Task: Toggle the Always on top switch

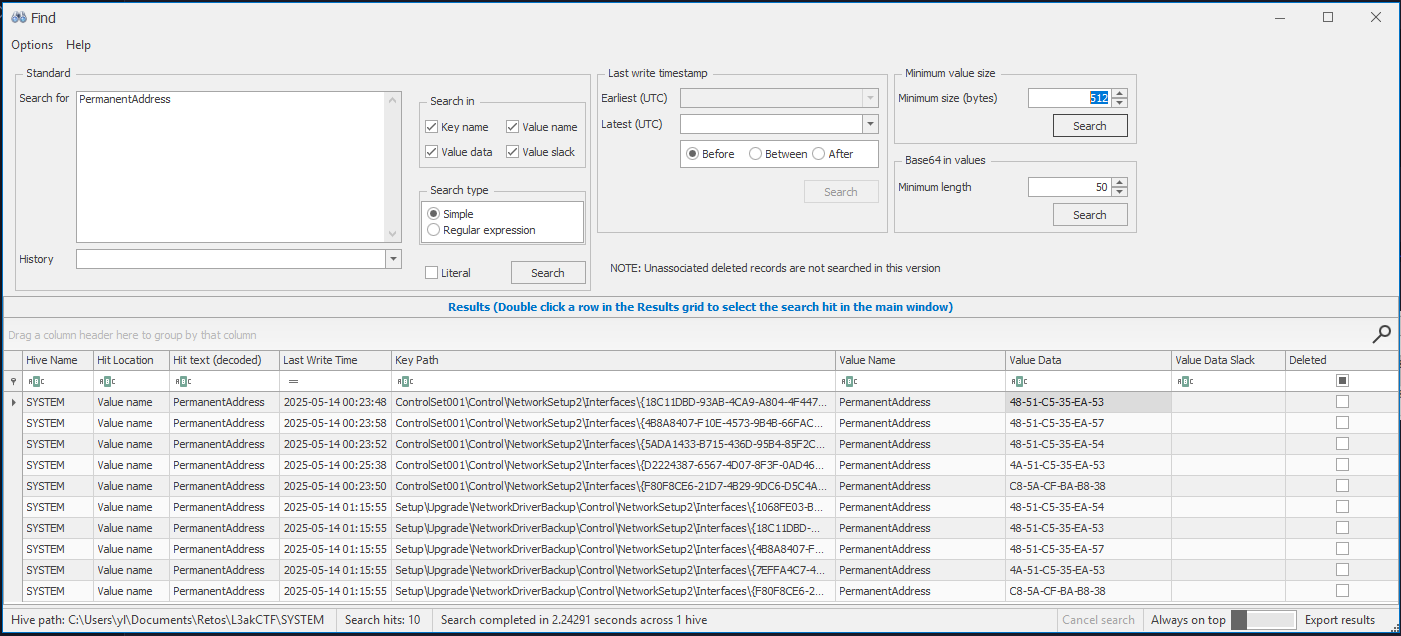Action: pos(1263,620)
